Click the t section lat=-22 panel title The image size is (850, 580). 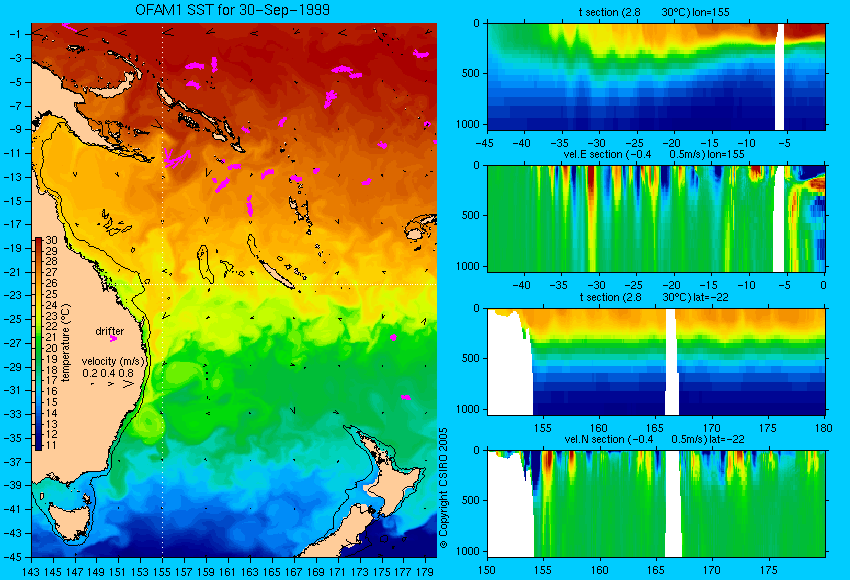[x=654, y=297]
